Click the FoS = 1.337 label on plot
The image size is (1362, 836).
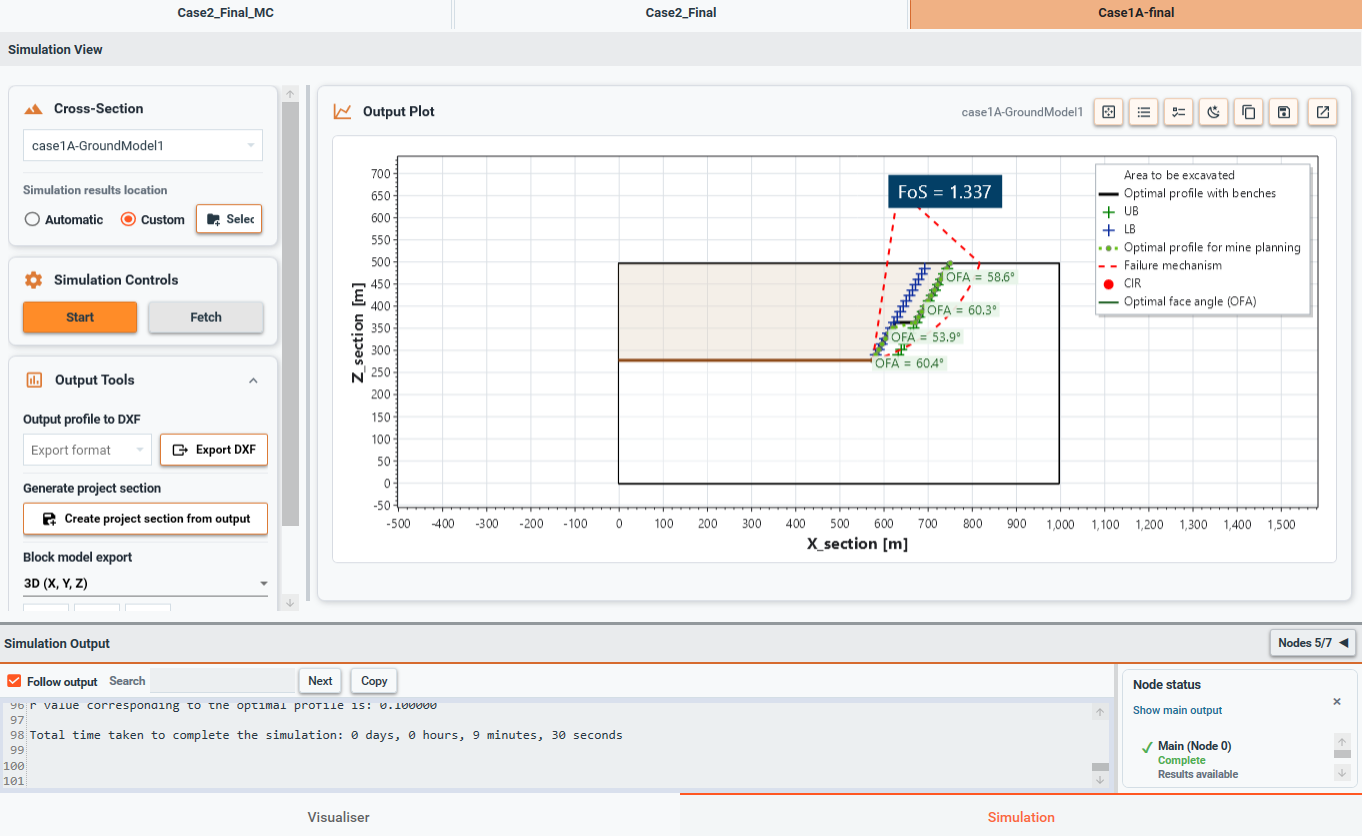pyautogui.click(x=944, y=192)
